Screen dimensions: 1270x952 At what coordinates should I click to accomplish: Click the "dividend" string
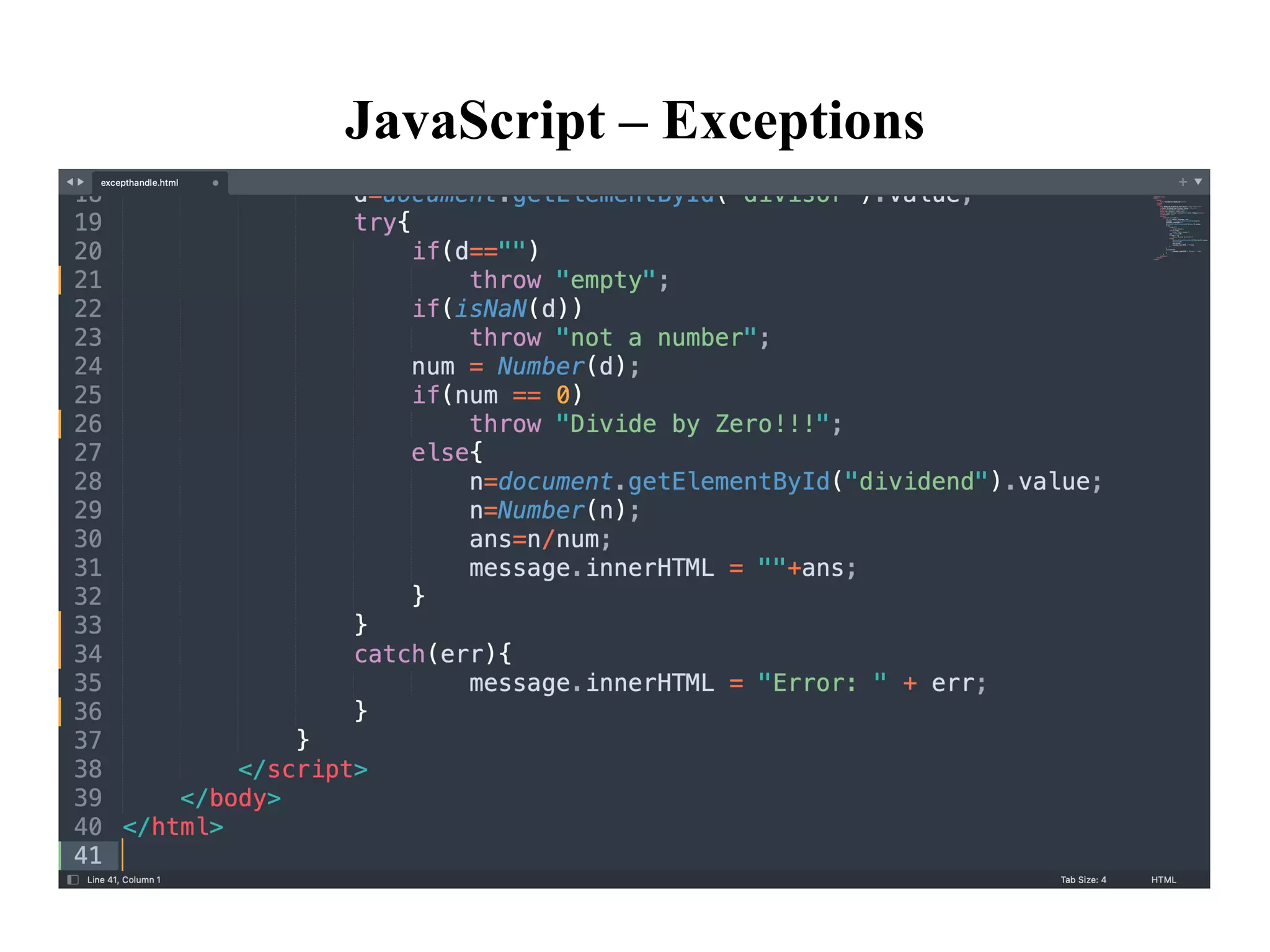click(x=916, y=482)
